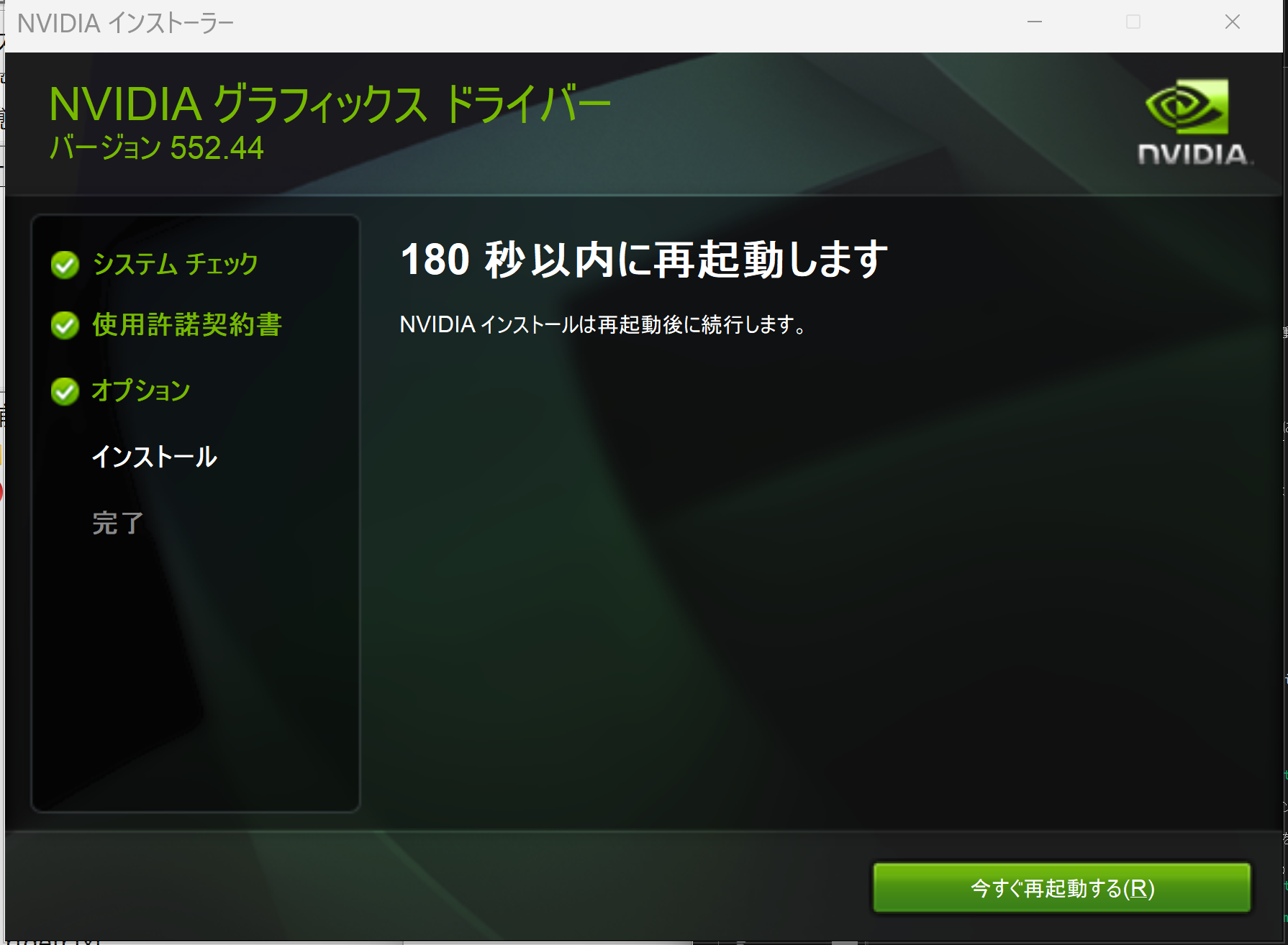Select the オプション step
Viewport: 1288px width, 945px height.
click(141, 391)
